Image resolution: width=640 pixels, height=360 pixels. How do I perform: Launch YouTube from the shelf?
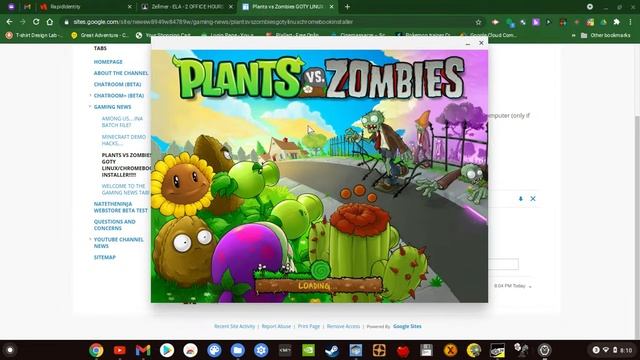120,350
